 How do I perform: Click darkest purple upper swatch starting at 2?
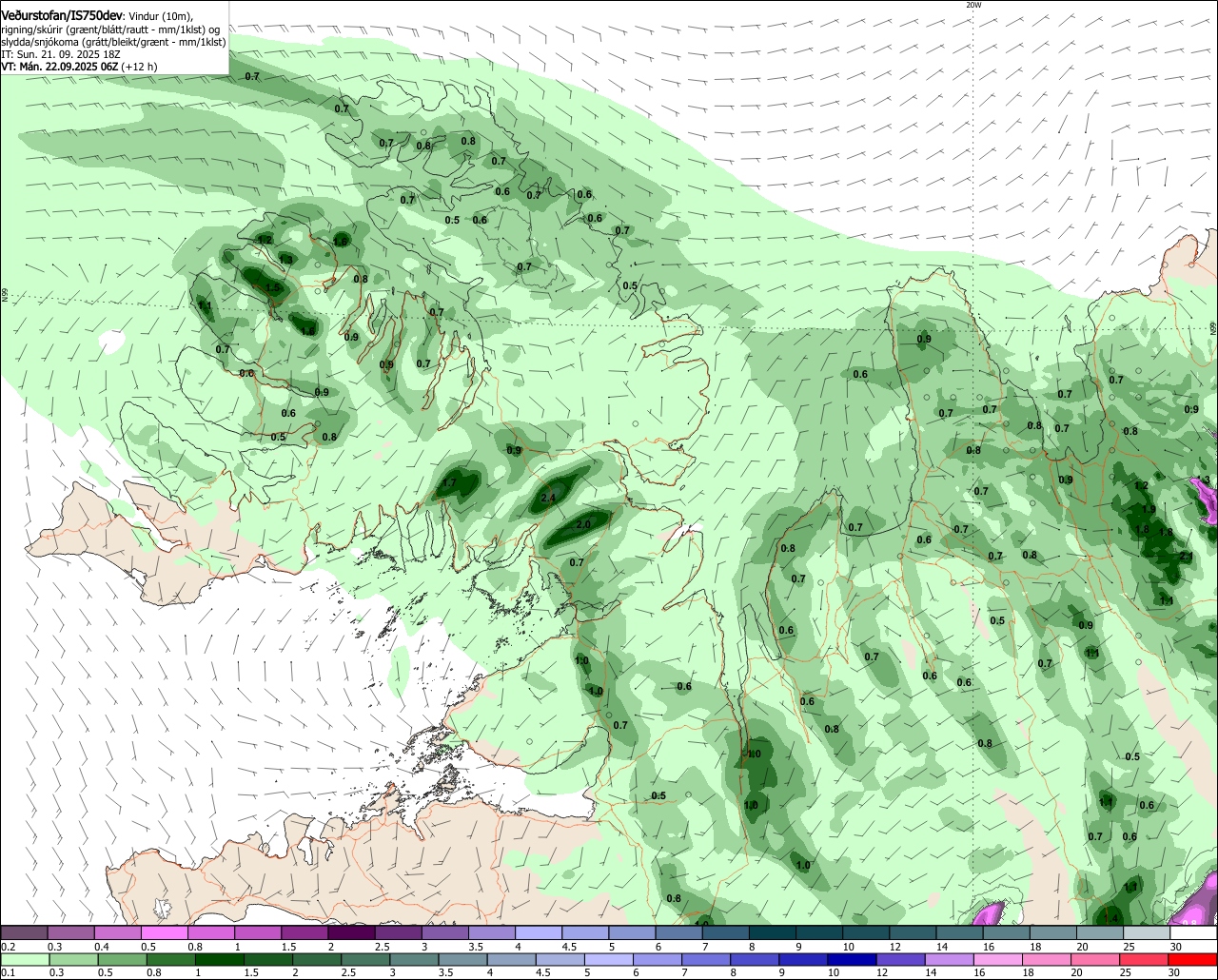click(x=351, y=932)
